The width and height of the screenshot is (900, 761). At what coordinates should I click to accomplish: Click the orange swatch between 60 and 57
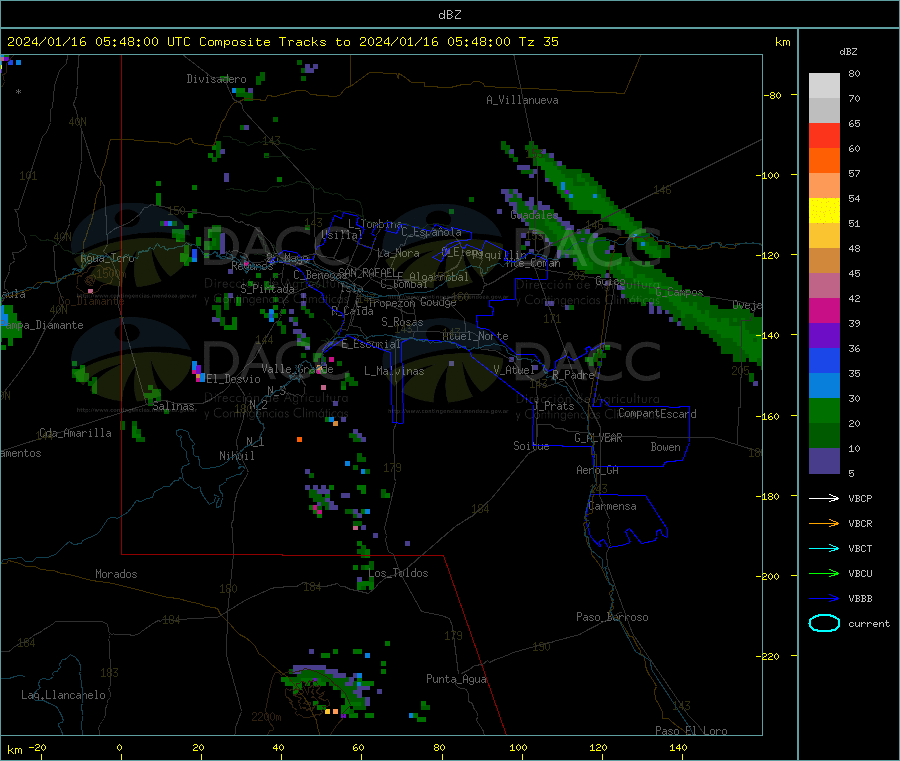(824, 161)
